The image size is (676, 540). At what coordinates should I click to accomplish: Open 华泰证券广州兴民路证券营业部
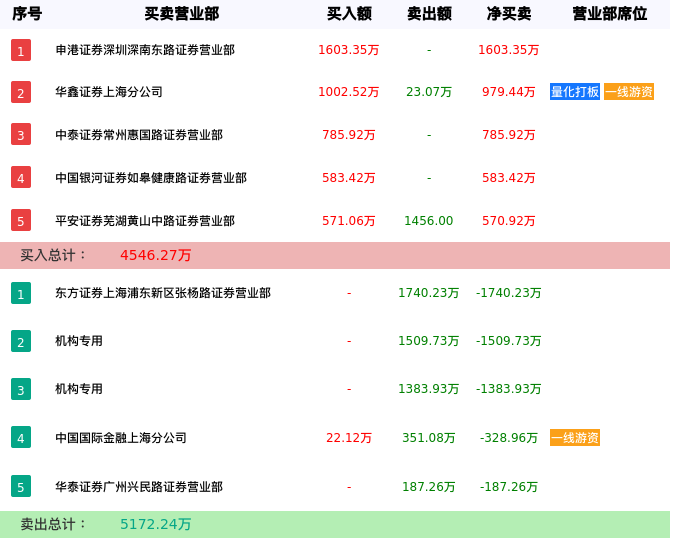[139, 487]
